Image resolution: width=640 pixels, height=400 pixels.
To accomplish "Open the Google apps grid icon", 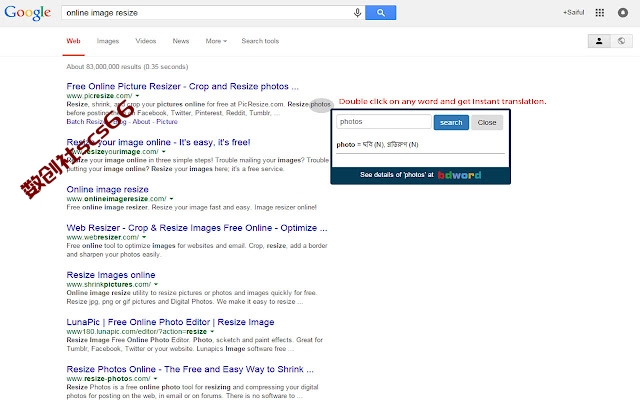I will pos(600,13).
